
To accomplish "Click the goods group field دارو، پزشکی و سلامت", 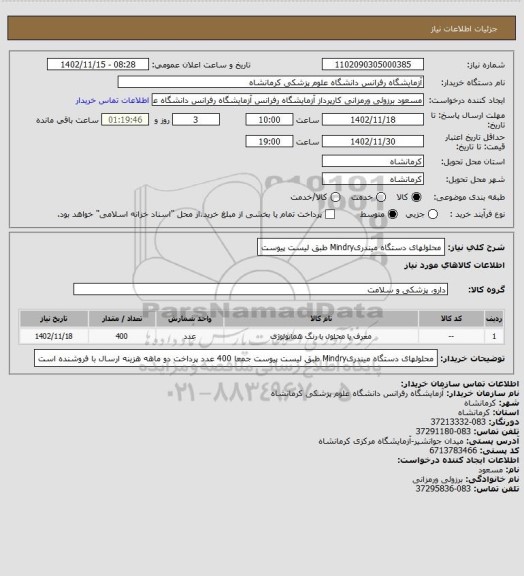I will click(260, 289).
